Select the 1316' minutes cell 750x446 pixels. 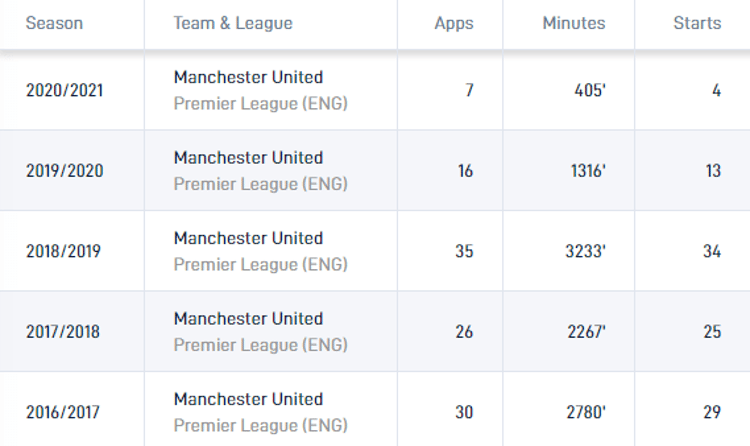pos(587,171)
